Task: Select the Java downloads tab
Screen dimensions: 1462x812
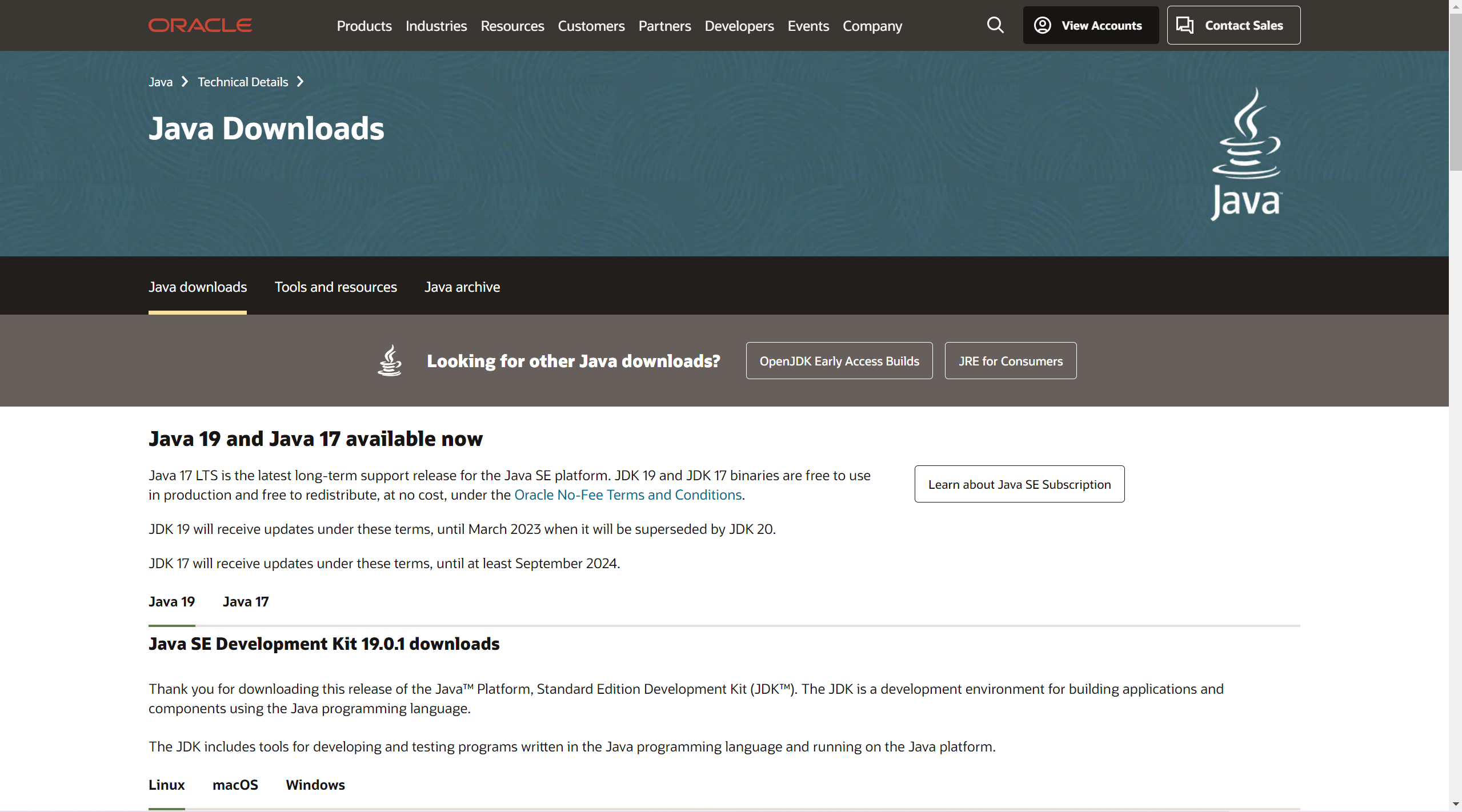Action: point(198,287)
